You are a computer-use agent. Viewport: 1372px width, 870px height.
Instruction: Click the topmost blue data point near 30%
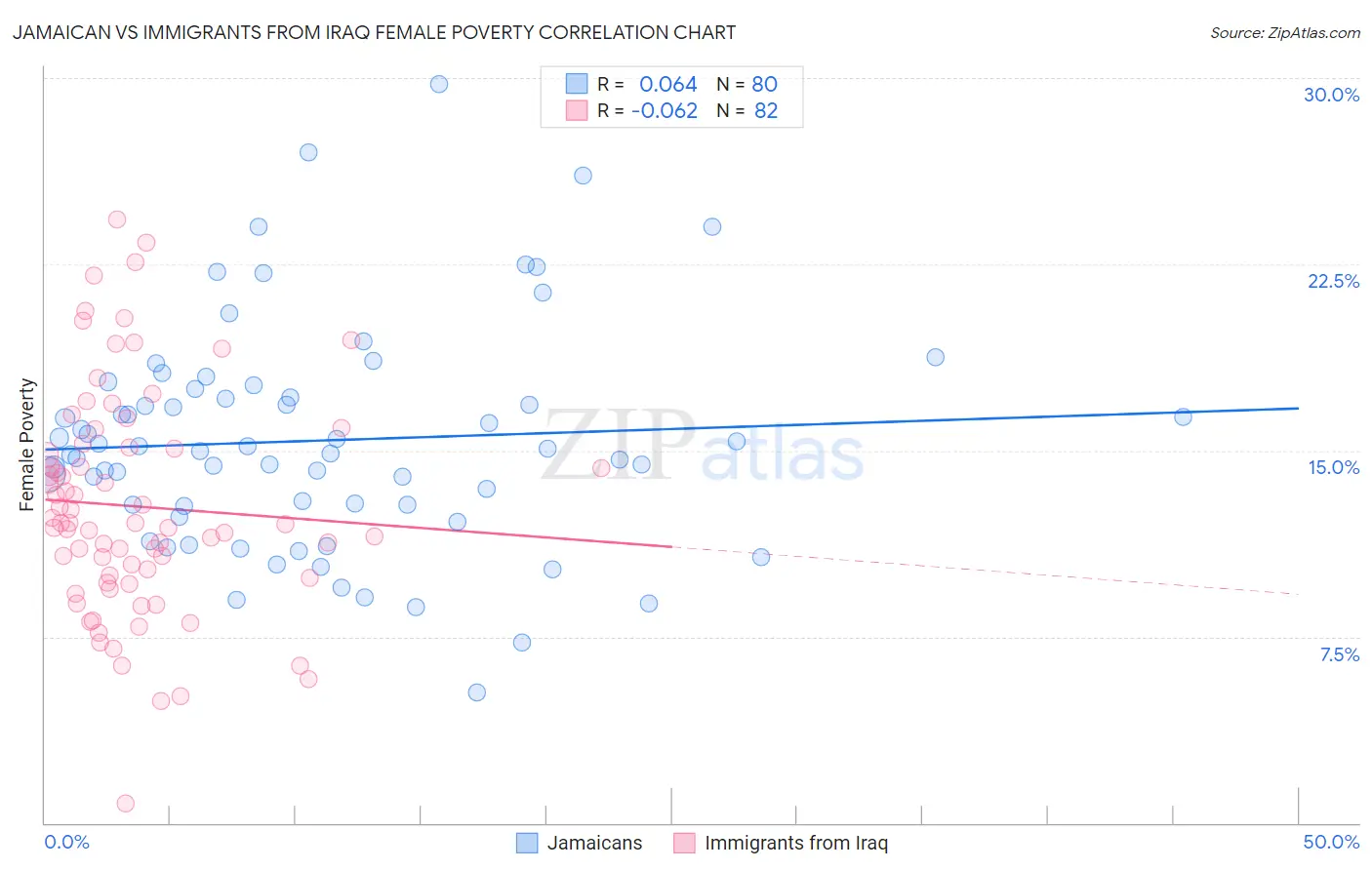tap(439, 84)
